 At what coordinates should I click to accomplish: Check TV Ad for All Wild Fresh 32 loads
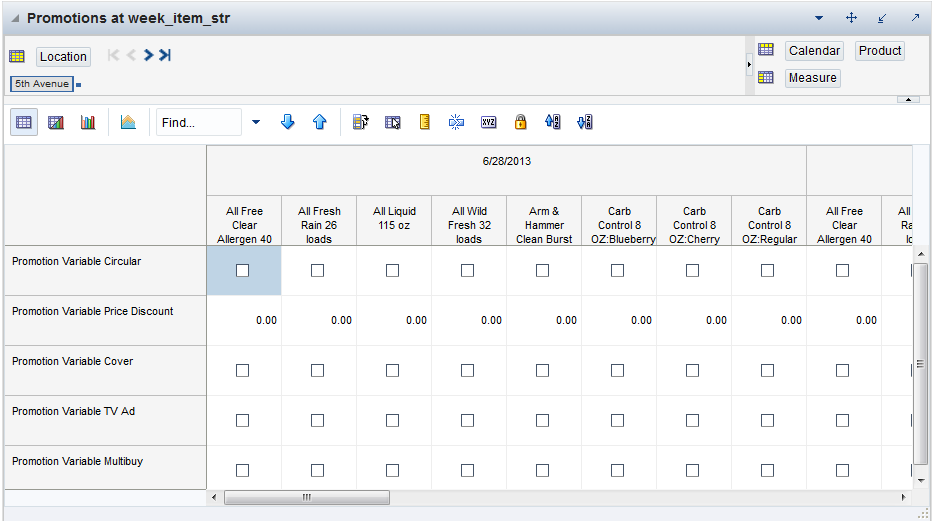point(468,421)
